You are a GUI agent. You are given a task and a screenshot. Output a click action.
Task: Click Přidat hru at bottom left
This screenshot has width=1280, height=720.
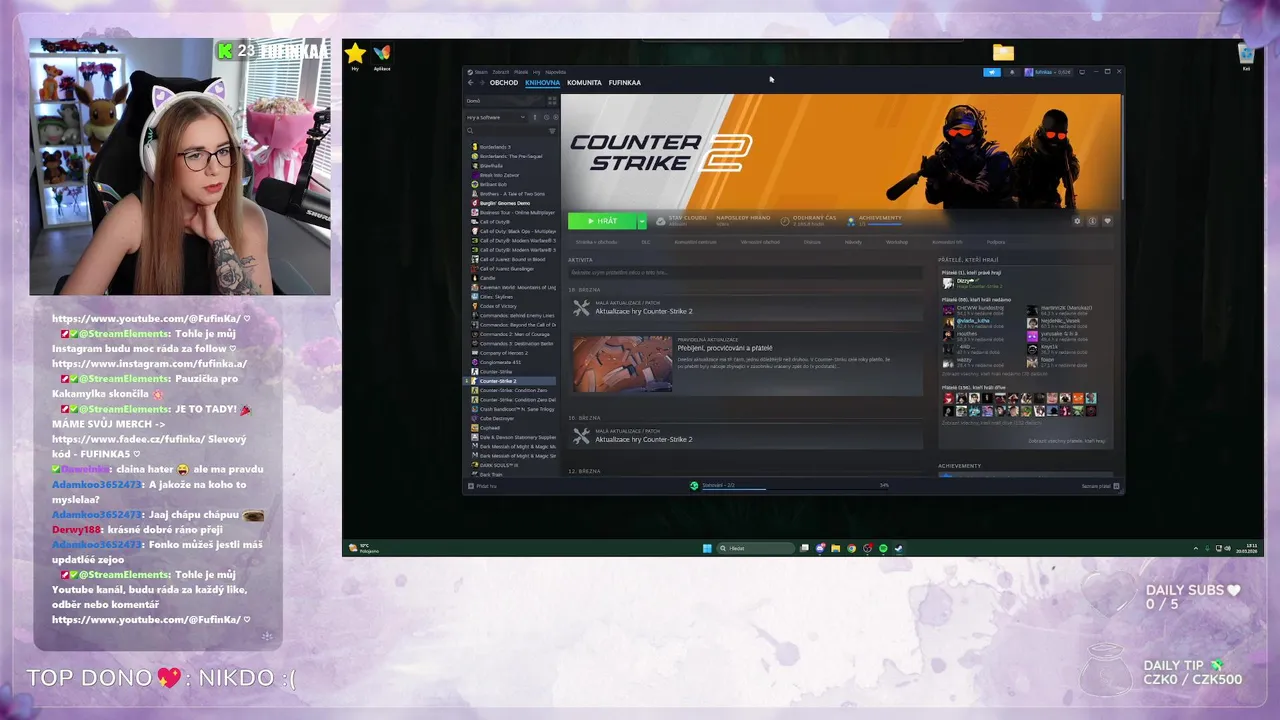pos(482,486)
